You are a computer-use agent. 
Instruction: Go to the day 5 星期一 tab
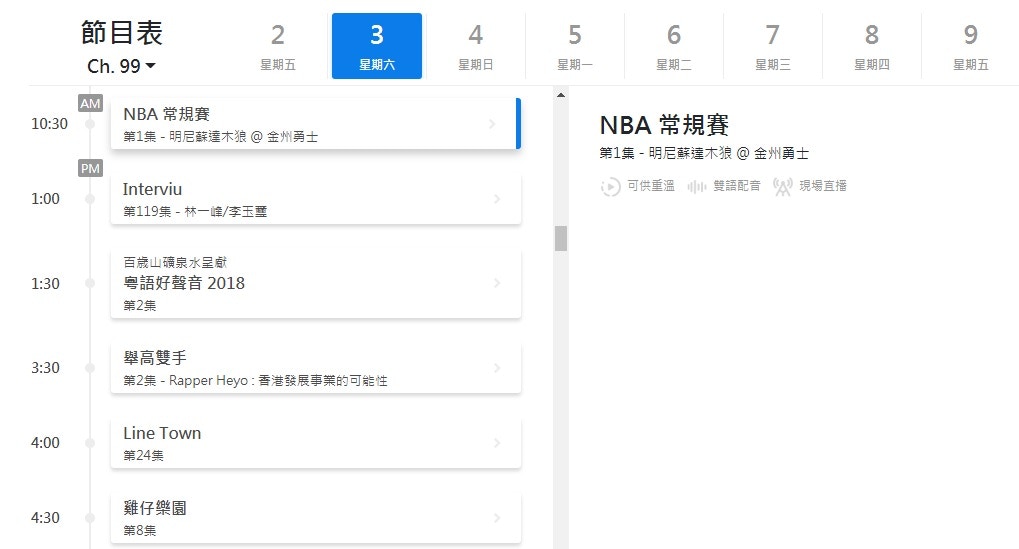(x=574, y=46)
